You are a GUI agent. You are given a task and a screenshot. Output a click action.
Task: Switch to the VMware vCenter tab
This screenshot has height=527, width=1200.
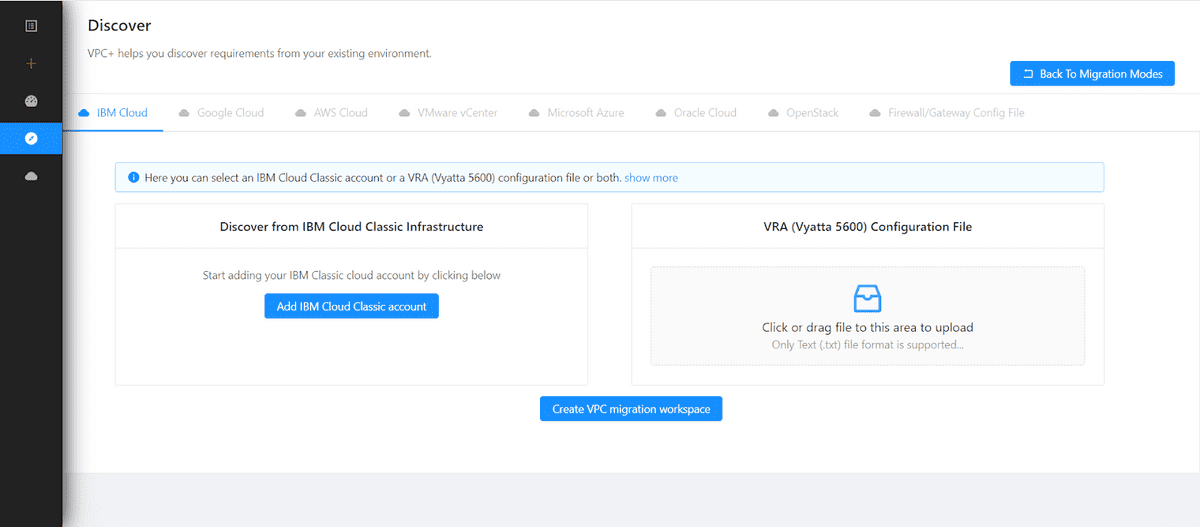447,113
